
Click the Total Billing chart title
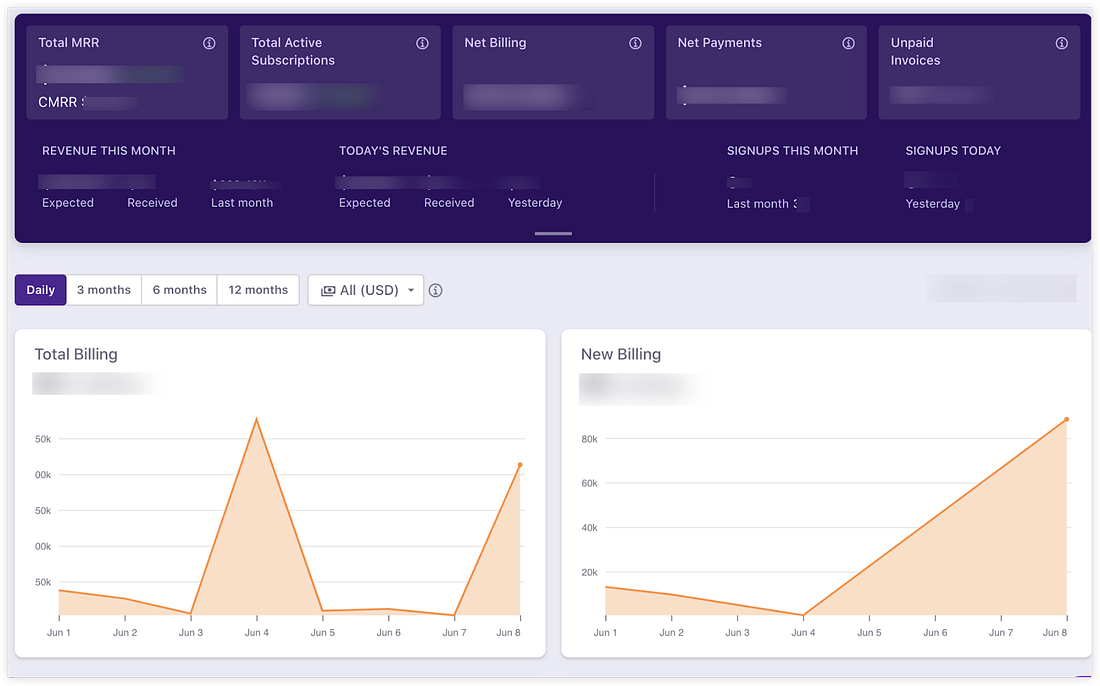76,354
